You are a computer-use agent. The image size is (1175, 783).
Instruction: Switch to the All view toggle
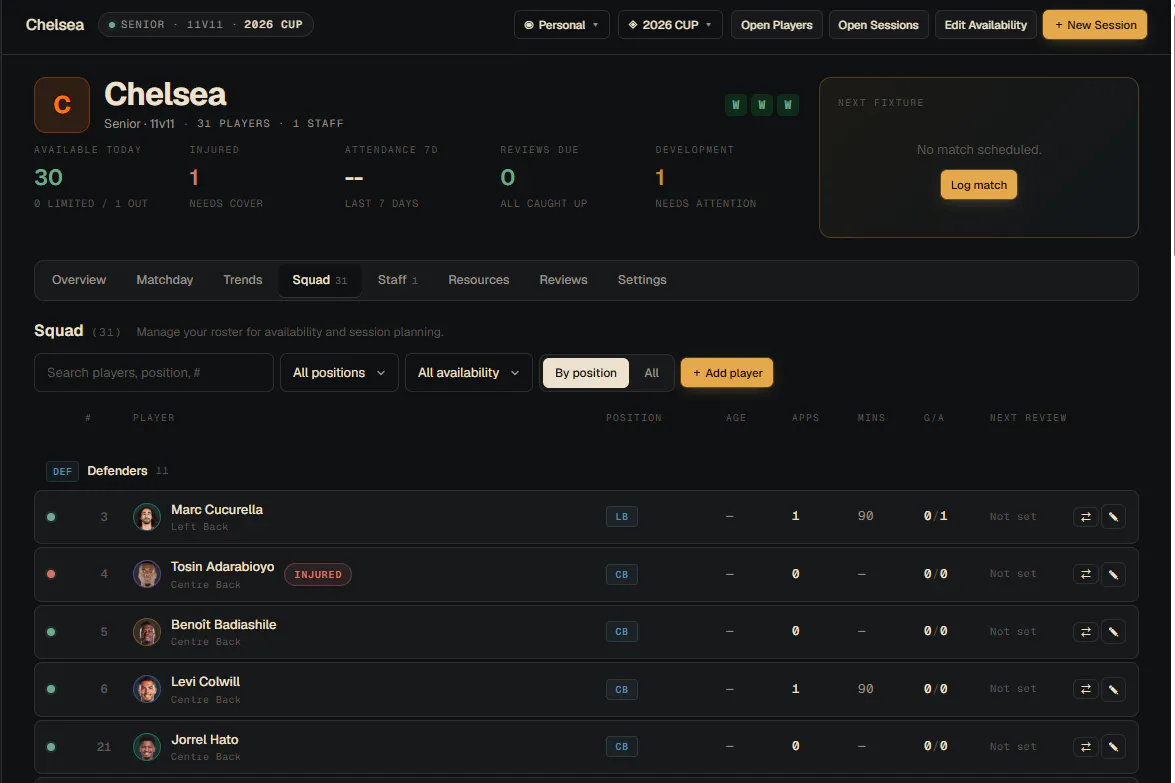point(651,372)
